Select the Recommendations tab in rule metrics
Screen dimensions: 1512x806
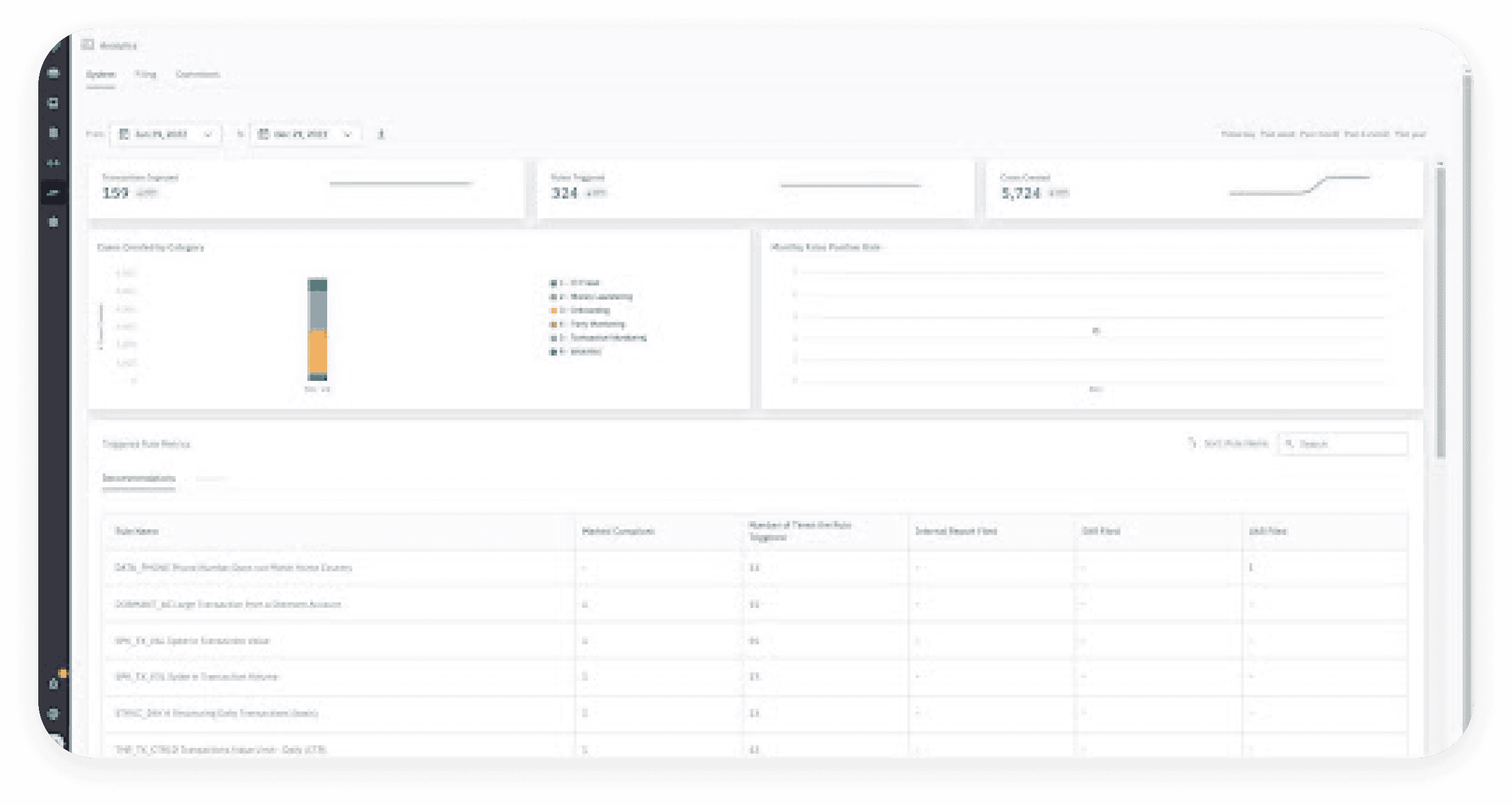click(x=139, y=478)
